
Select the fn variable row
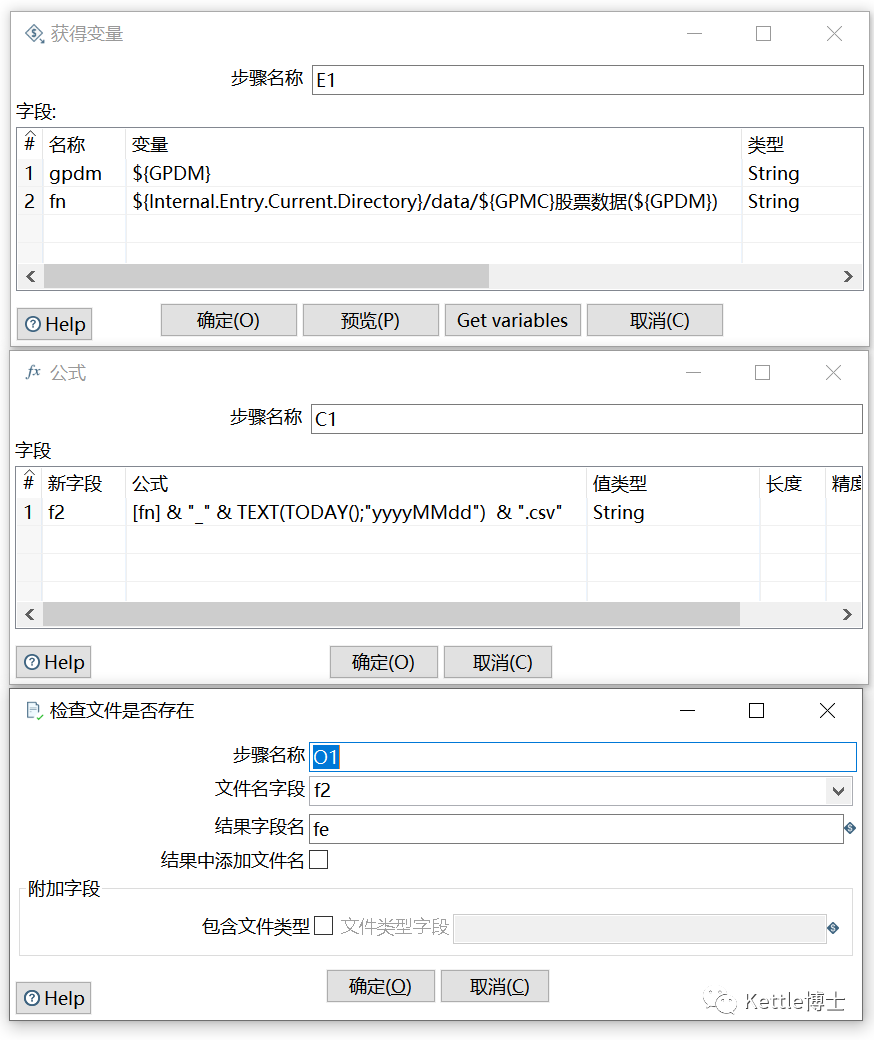440,201
